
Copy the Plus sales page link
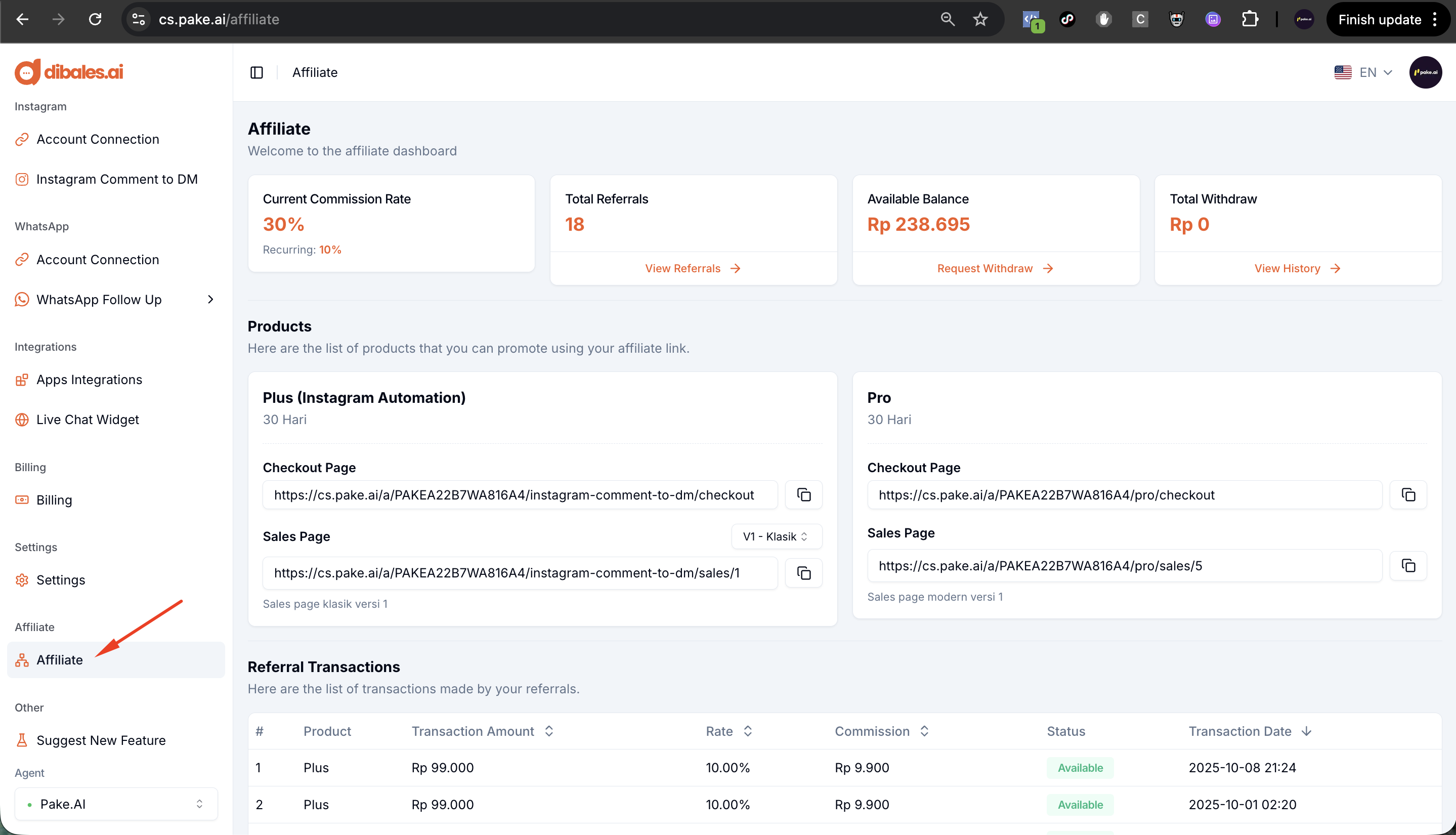803,573
